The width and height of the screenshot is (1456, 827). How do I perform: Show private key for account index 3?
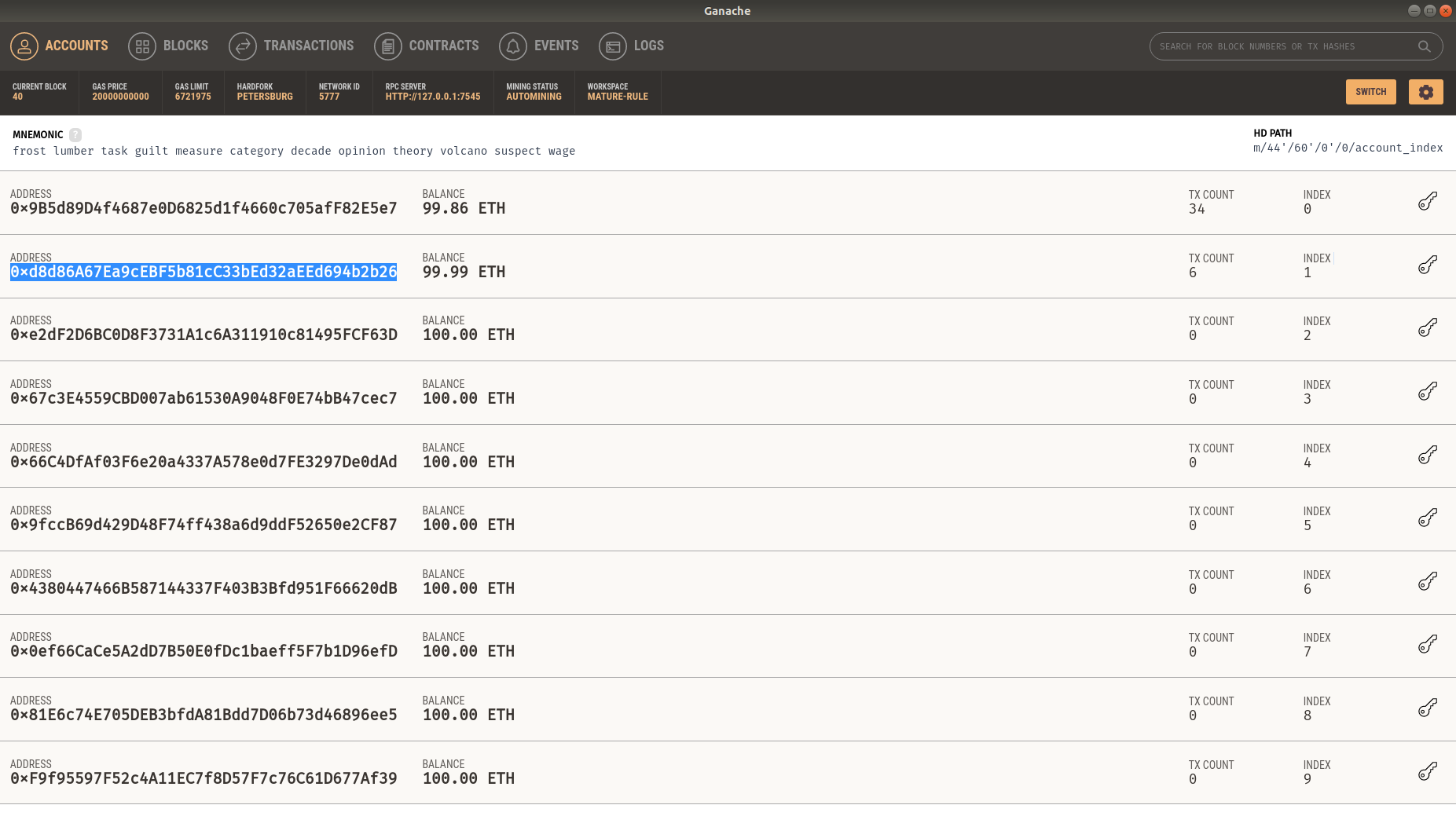(1428, 392)
